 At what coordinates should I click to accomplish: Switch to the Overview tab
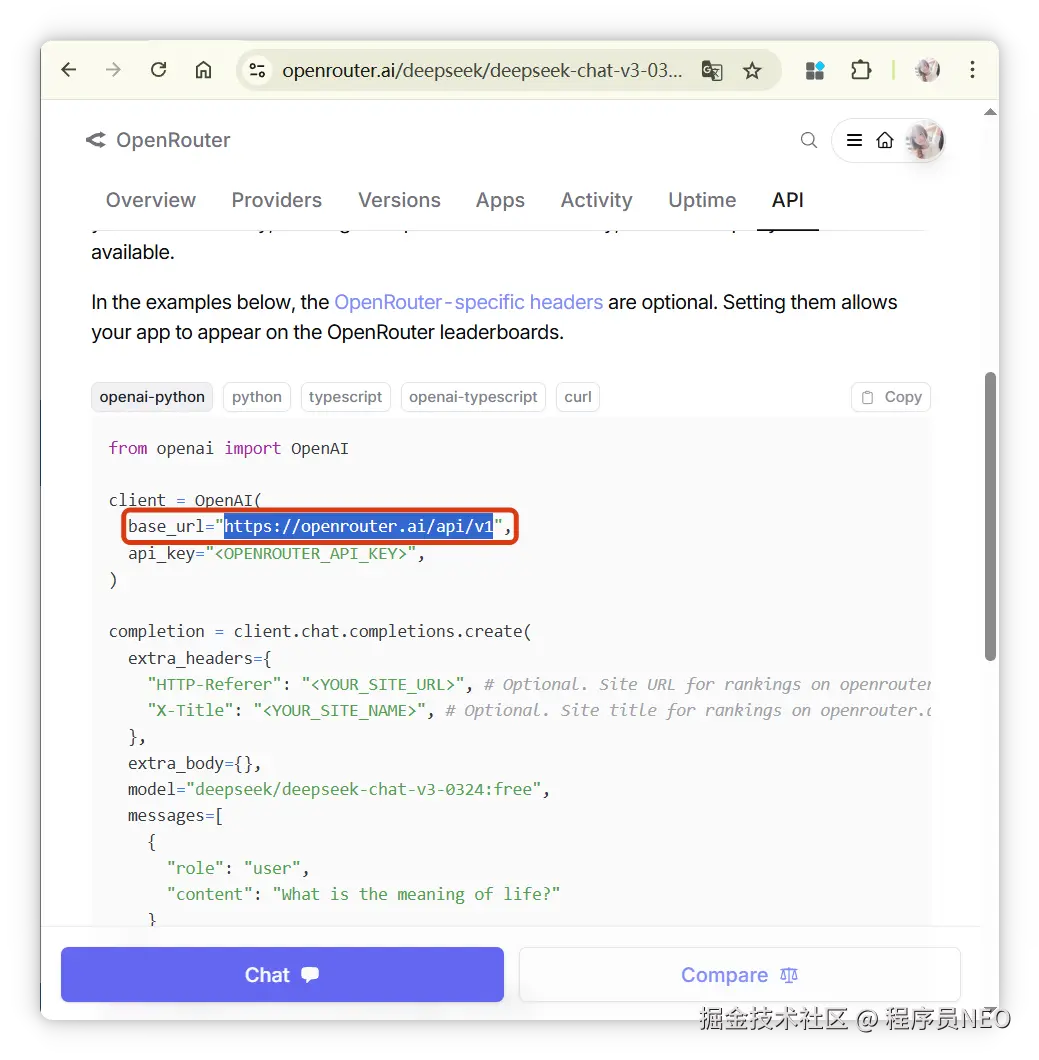click(151, 200)
